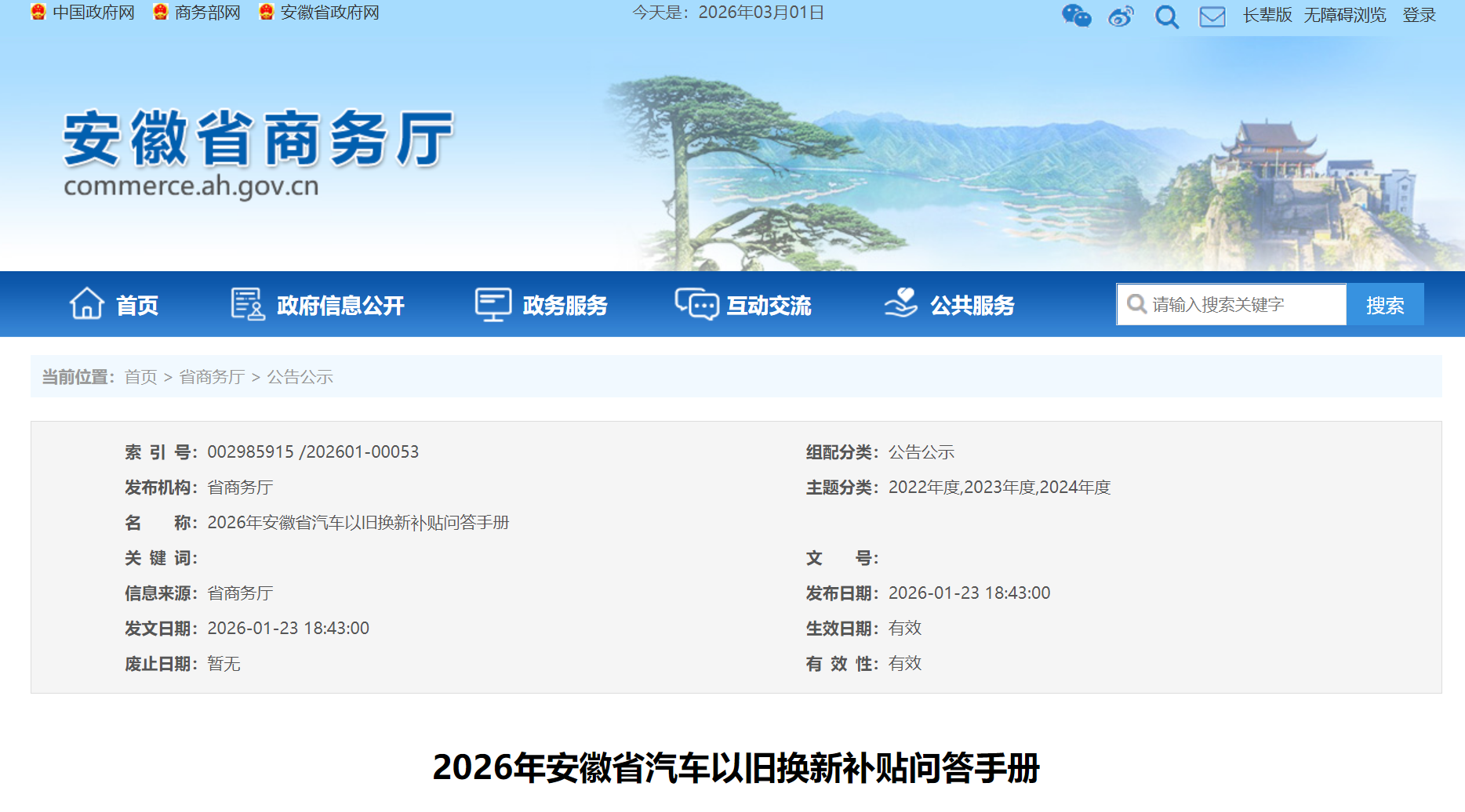This screenshot has width=1465, height=812.
Task: Click the chat bubble icon beside 互动交流
Action: click(696, 304)
